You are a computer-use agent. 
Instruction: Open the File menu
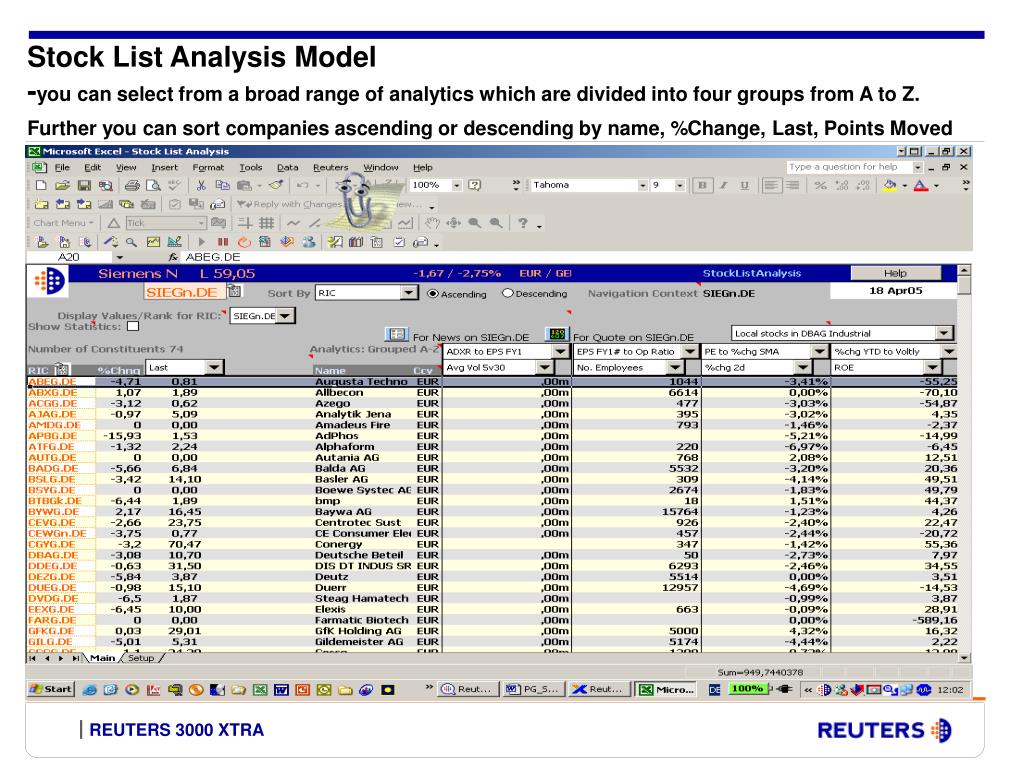point(62,168)
